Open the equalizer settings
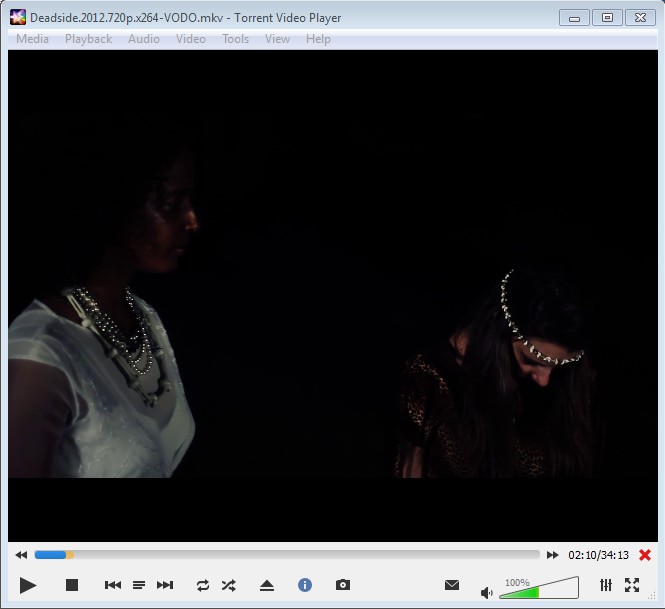 click(606, 585)
